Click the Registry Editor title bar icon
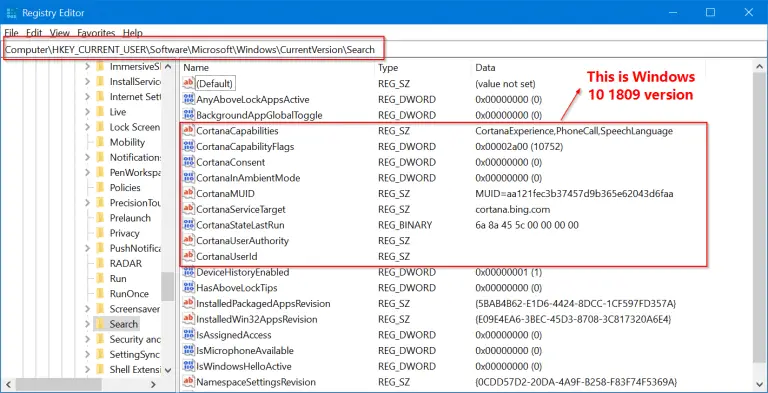The width and height of the screenshot is (768, 393). click(12, 13)
